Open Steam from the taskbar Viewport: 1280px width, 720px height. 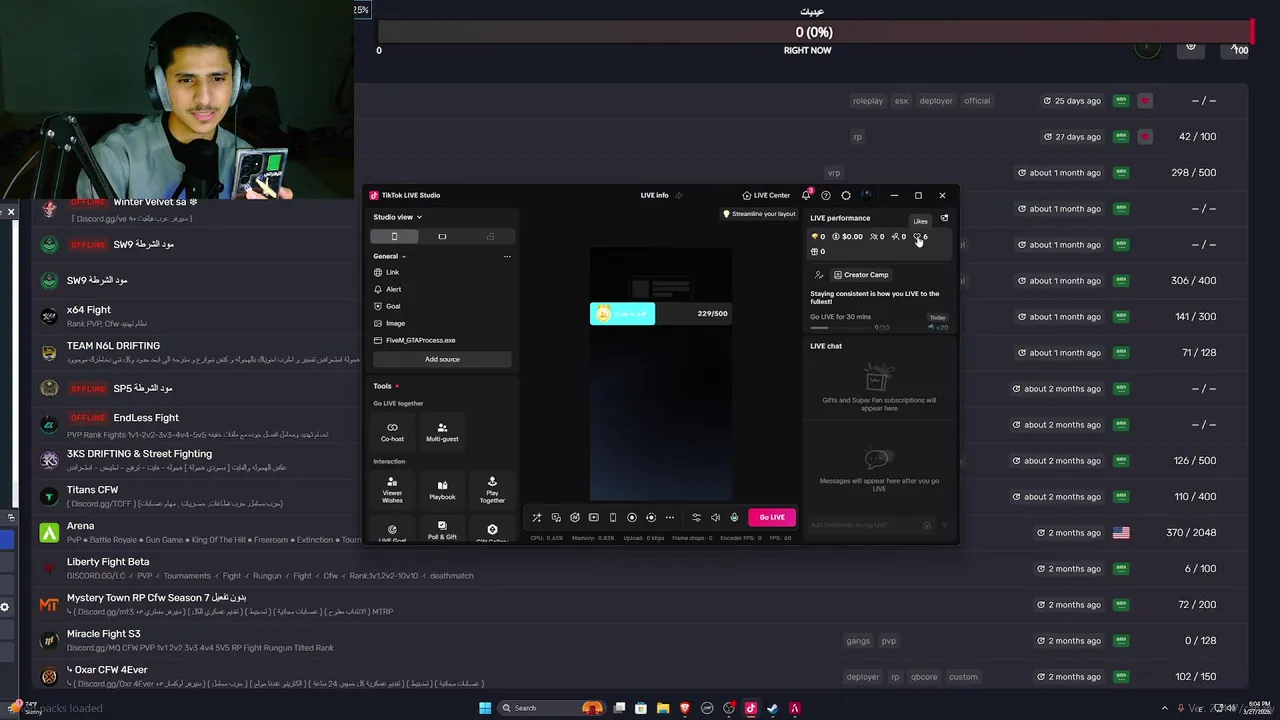click(772, 708)
